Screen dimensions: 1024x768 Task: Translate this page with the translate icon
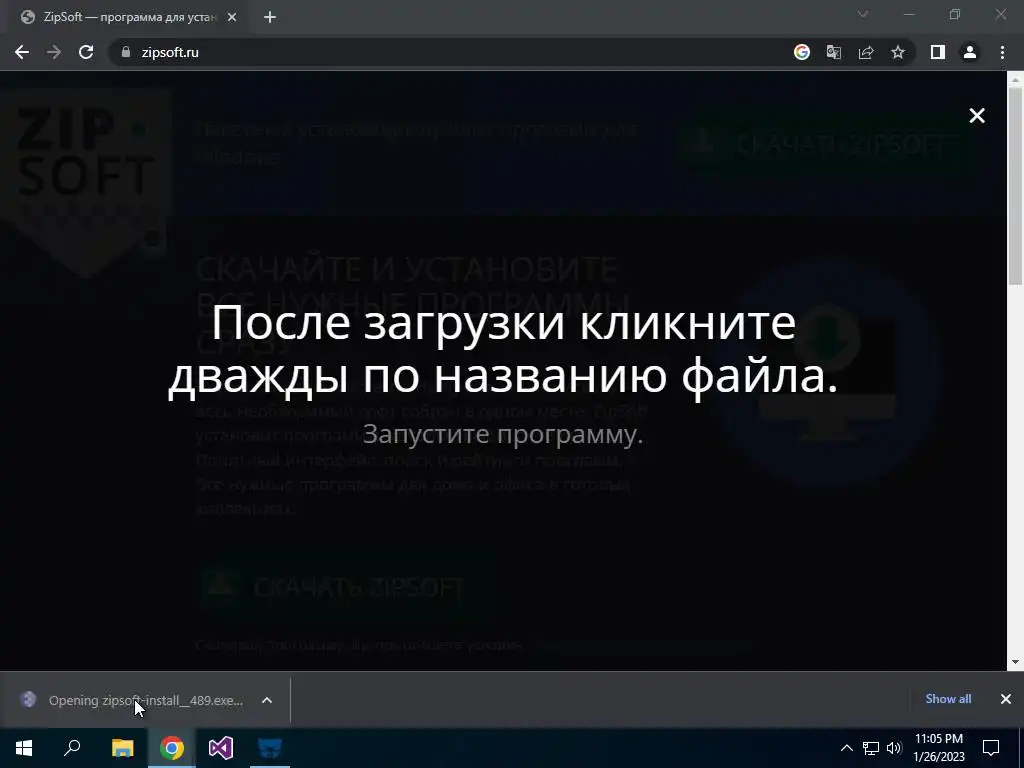point(834,52)
